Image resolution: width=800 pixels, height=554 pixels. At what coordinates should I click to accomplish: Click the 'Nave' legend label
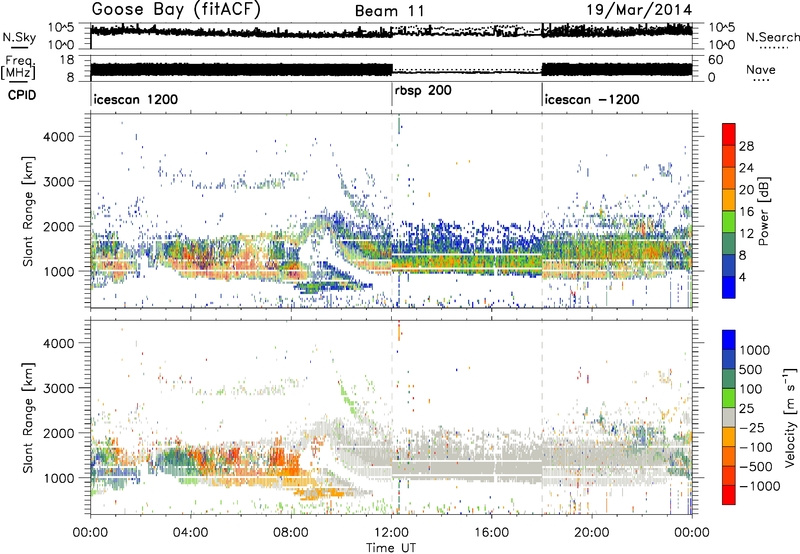click(761, 69)
